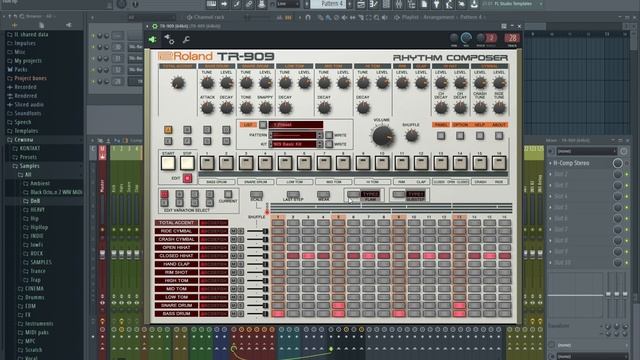Click the square button under OPTION

(460, 136)
